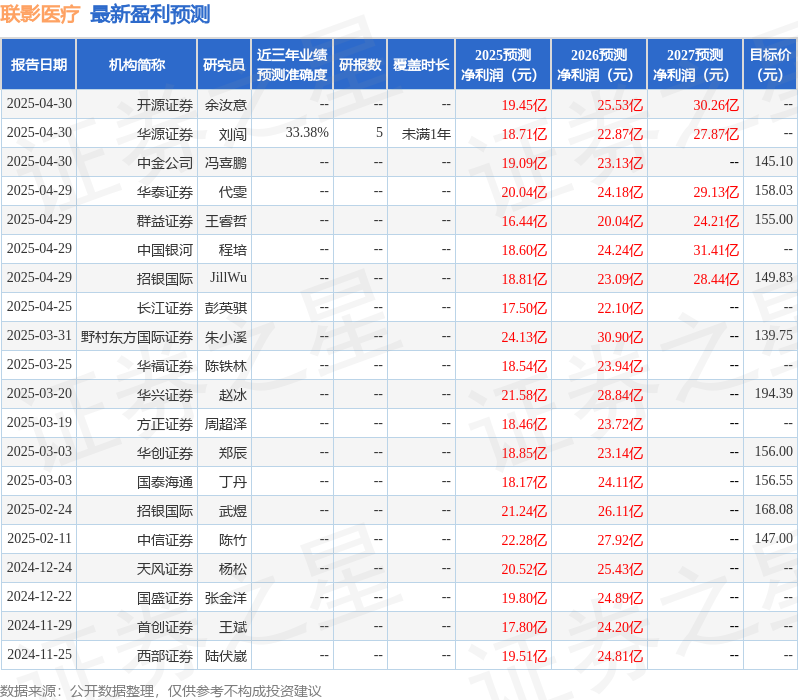Click the 最新盈利预测 heading
798x700 pixels.
pyautogui.click(x=150, y=14)
